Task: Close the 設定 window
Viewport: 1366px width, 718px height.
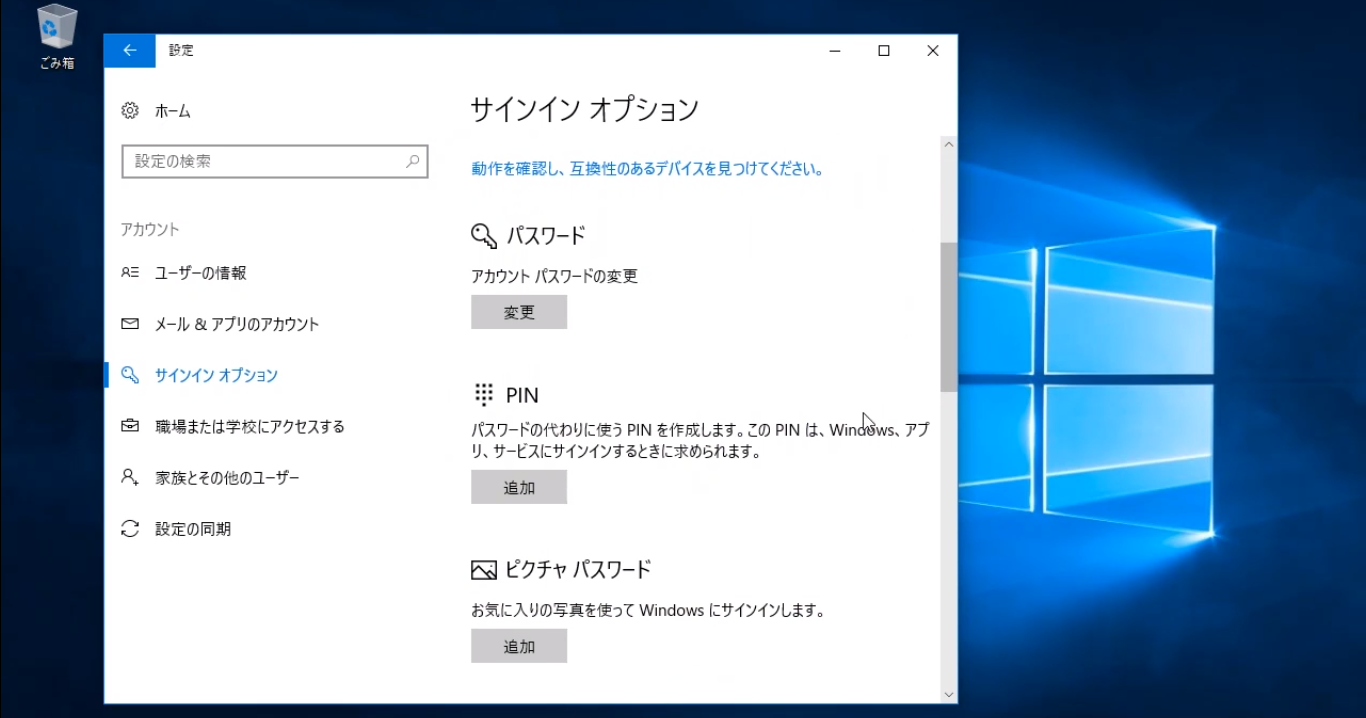Action: [x=933, y=51]
